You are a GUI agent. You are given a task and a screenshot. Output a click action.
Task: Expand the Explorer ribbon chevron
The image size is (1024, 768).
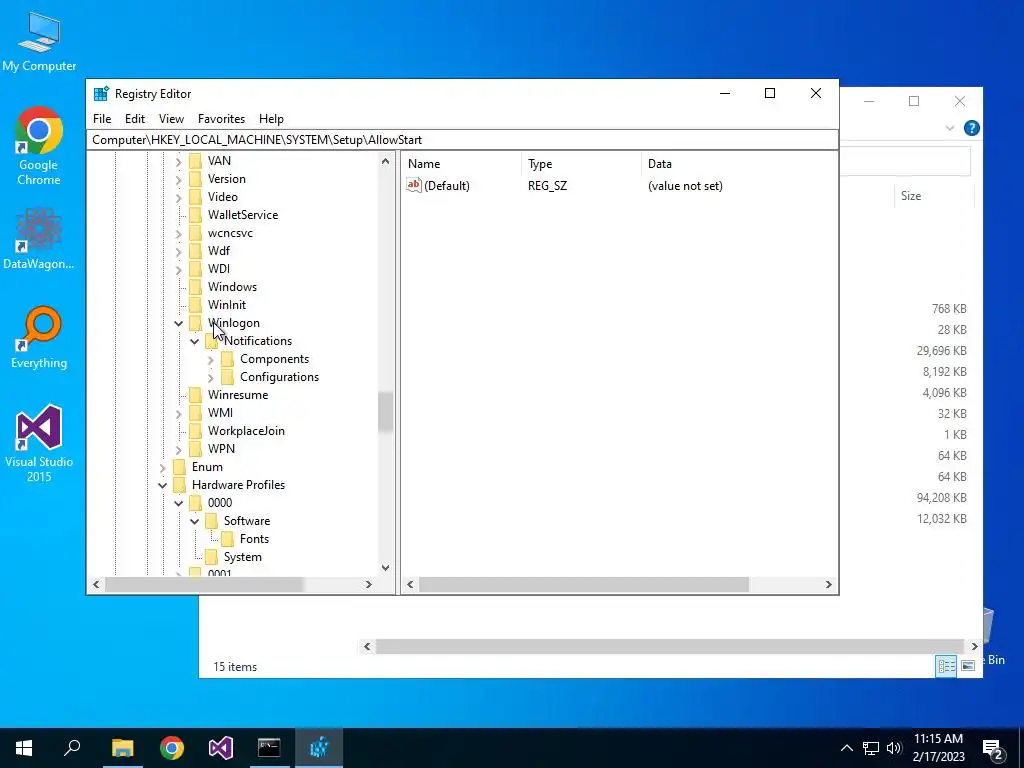(950, 128)
